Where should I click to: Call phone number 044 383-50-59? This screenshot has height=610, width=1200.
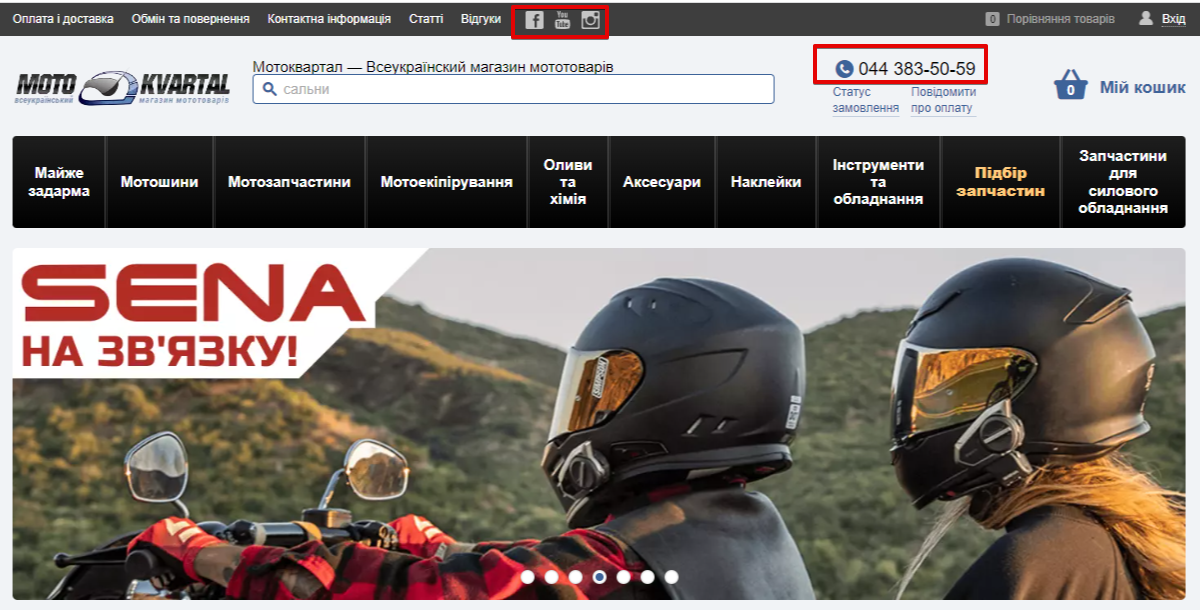click(x=917, y=69)
